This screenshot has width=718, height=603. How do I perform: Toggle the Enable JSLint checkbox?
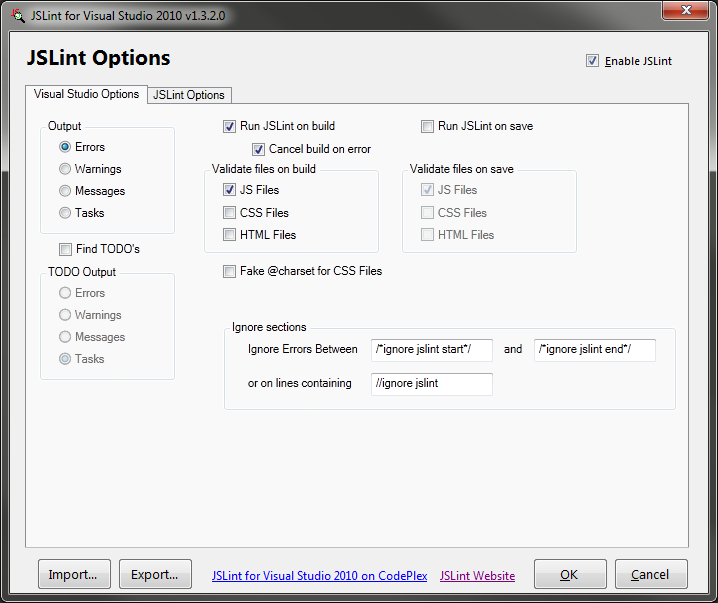click(593, 61)
